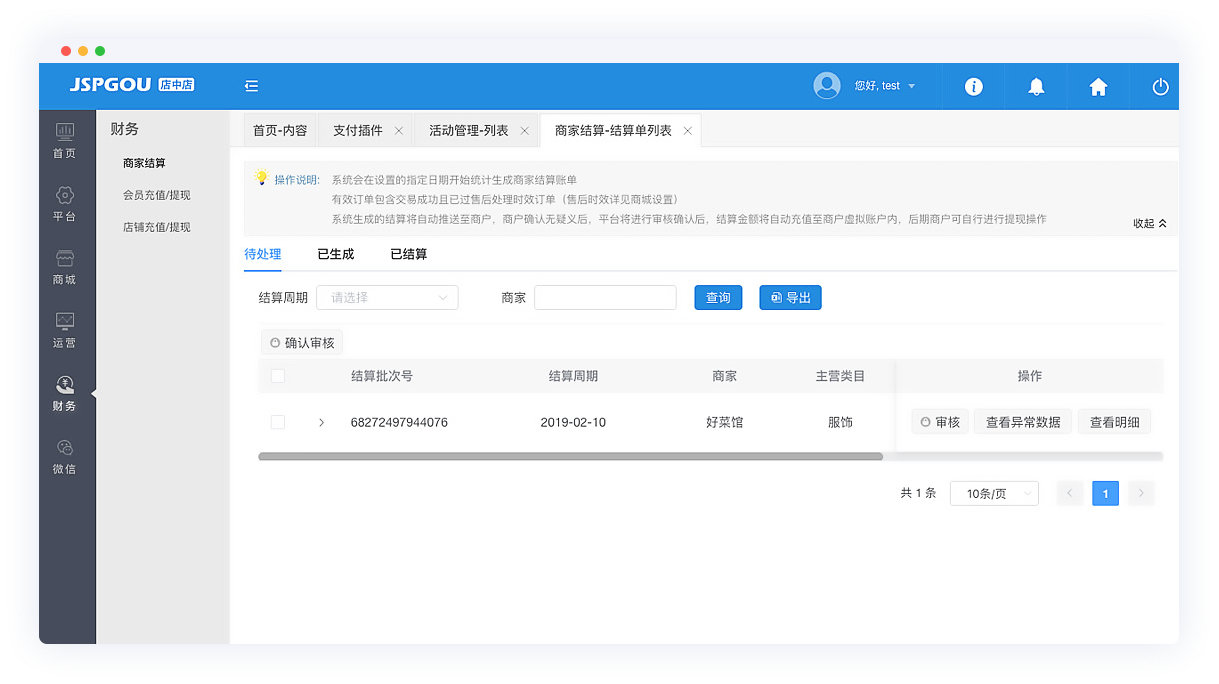Open notifications bell icon

(1036, 87)
